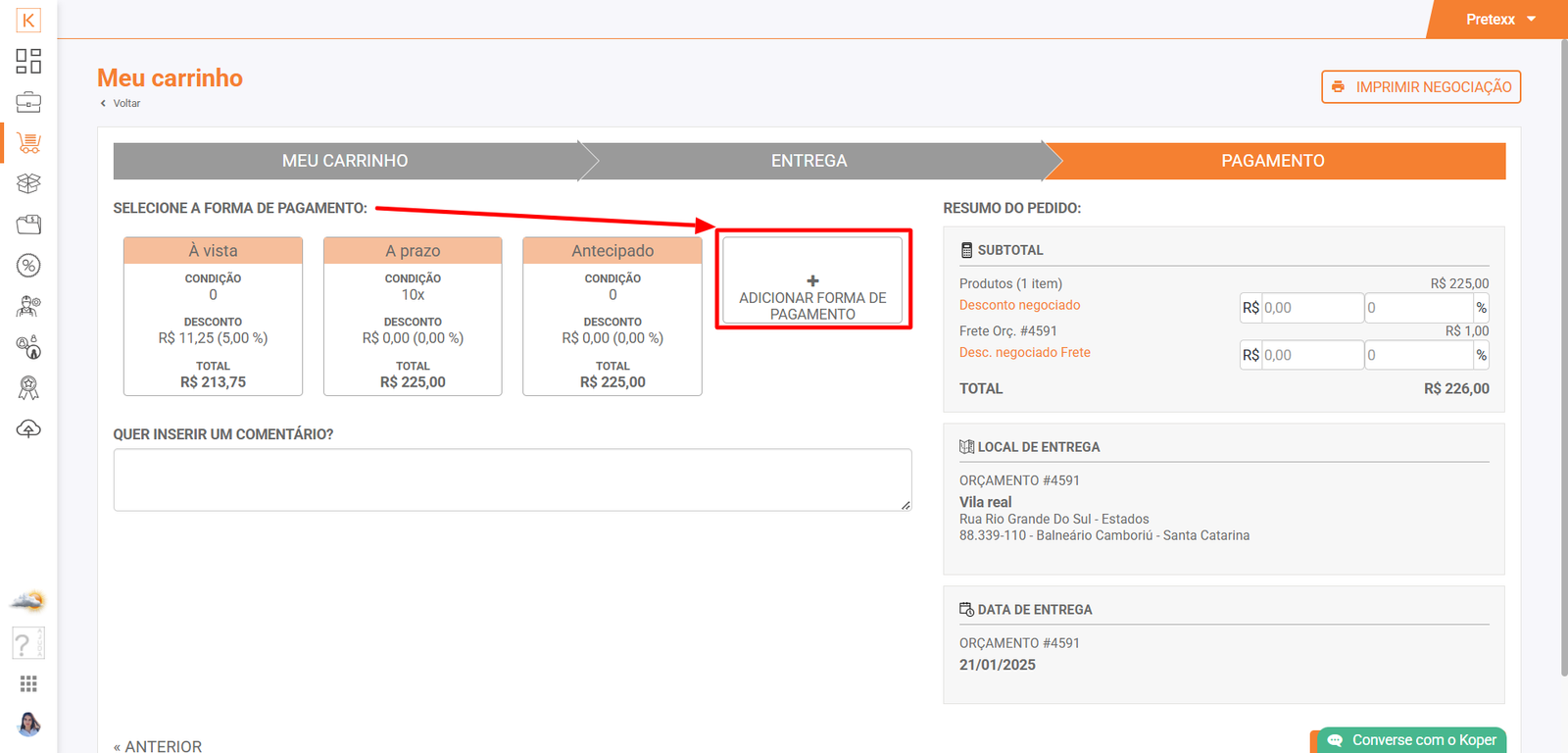Select the À vista payment option
This screenshot has height=753, width=1568.
(213, 316)
